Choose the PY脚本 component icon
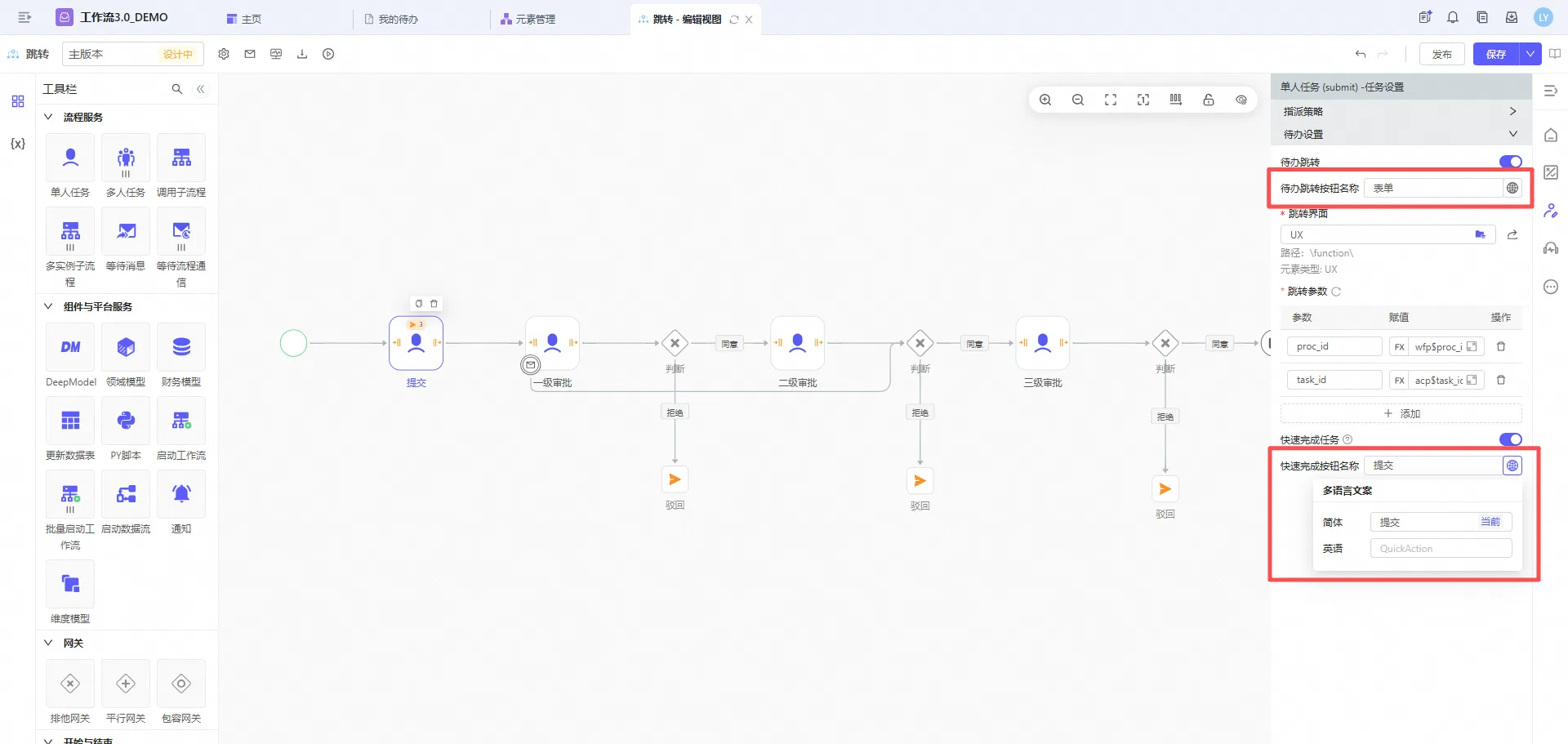The width and height of the screenshot is (1568, 744). [126, 421]
